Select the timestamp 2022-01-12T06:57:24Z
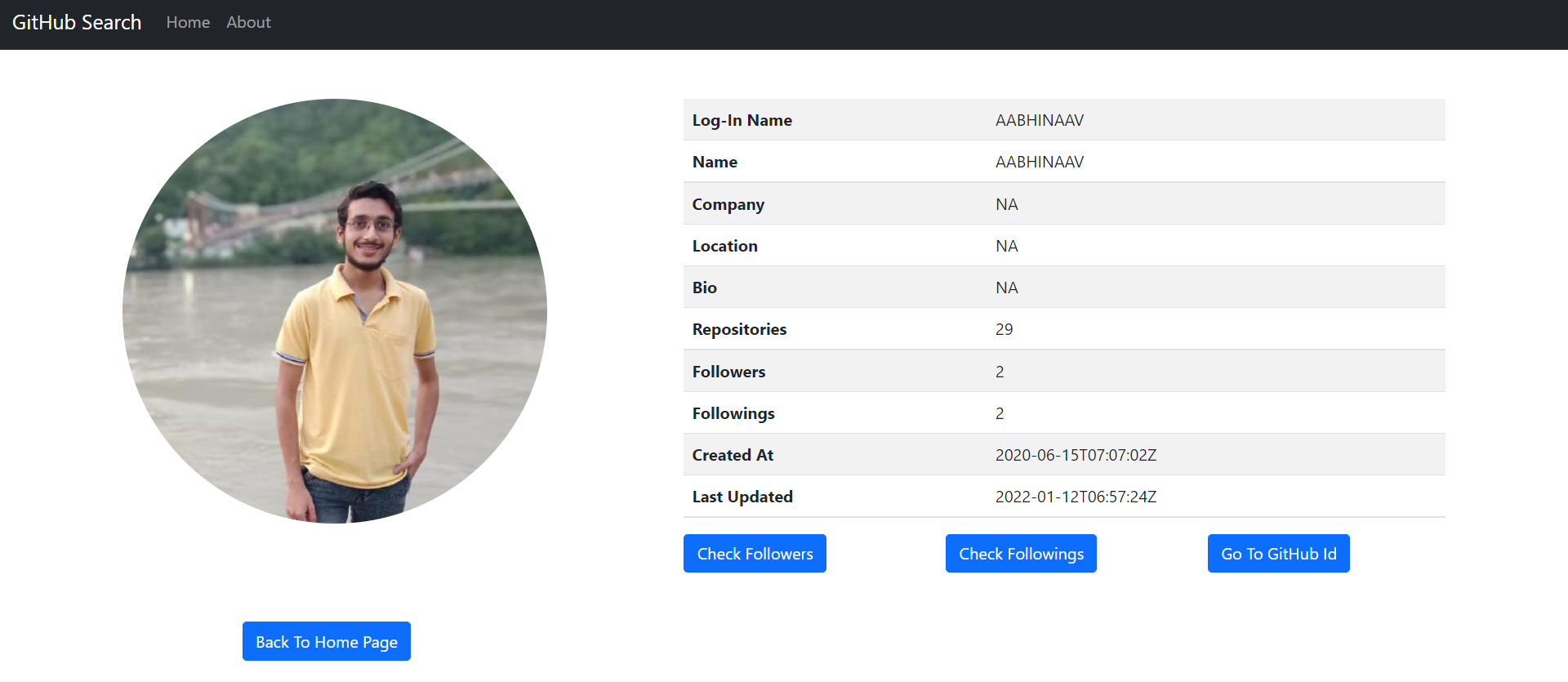Viewport: 1568px width, 682px height. [1076, 497]
